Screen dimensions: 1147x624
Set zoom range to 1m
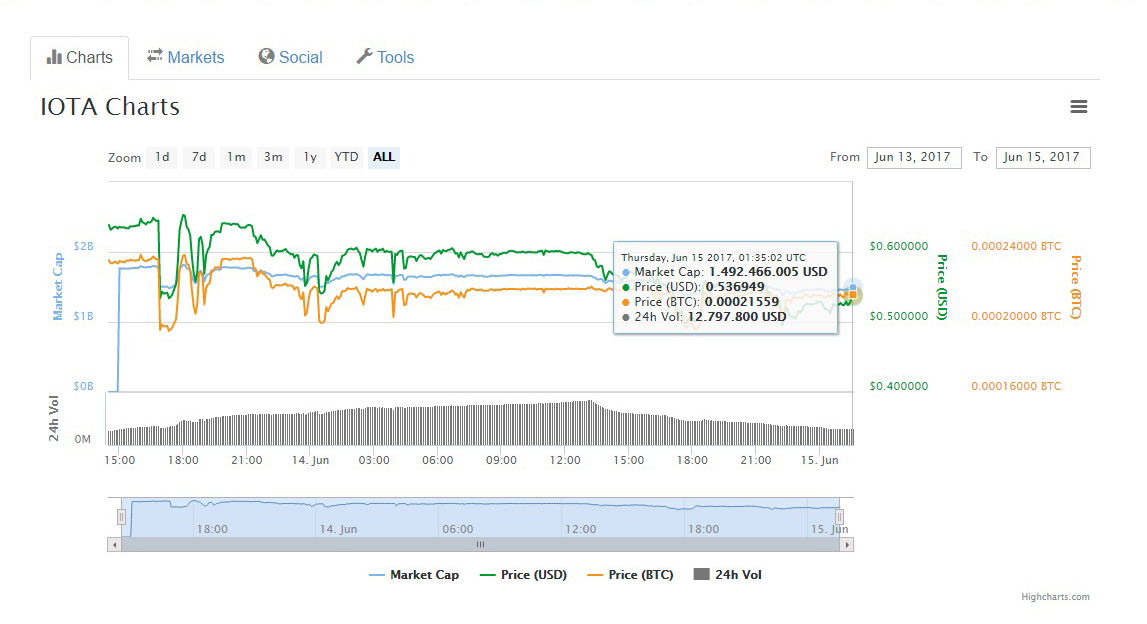(236, 157)
